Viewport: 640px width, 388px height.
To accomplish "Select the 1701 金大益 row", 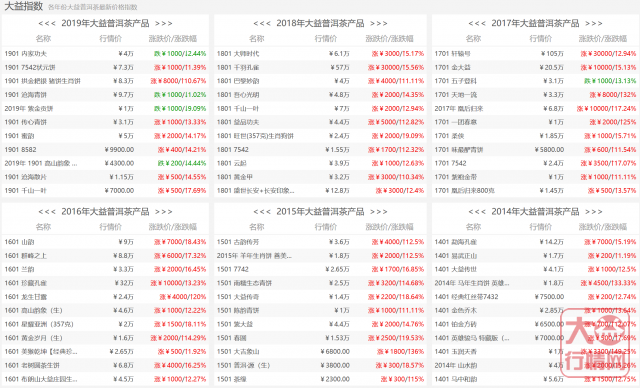I will coord(535,67).
